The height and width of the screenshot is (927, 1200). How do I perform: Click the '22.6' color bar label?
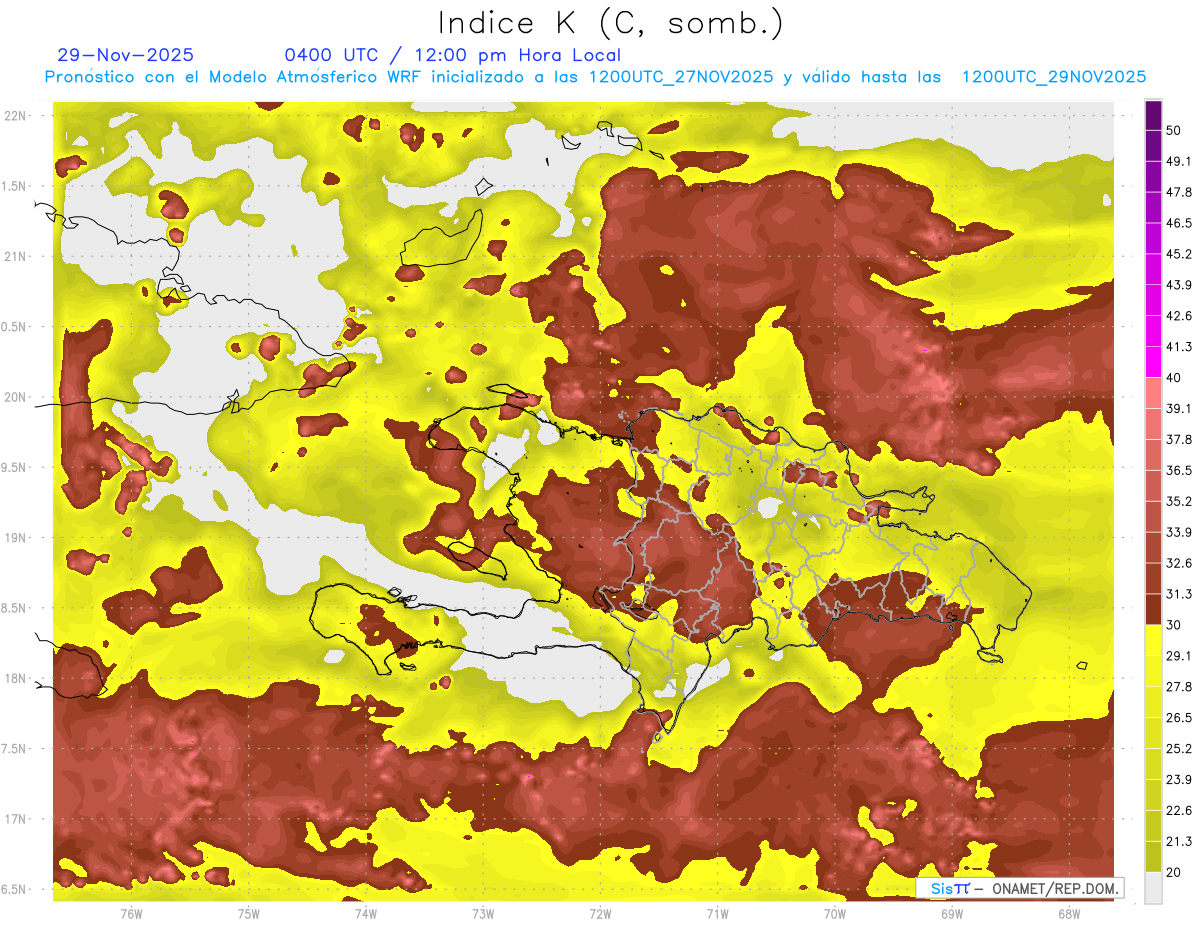[x=1178, y=811]
